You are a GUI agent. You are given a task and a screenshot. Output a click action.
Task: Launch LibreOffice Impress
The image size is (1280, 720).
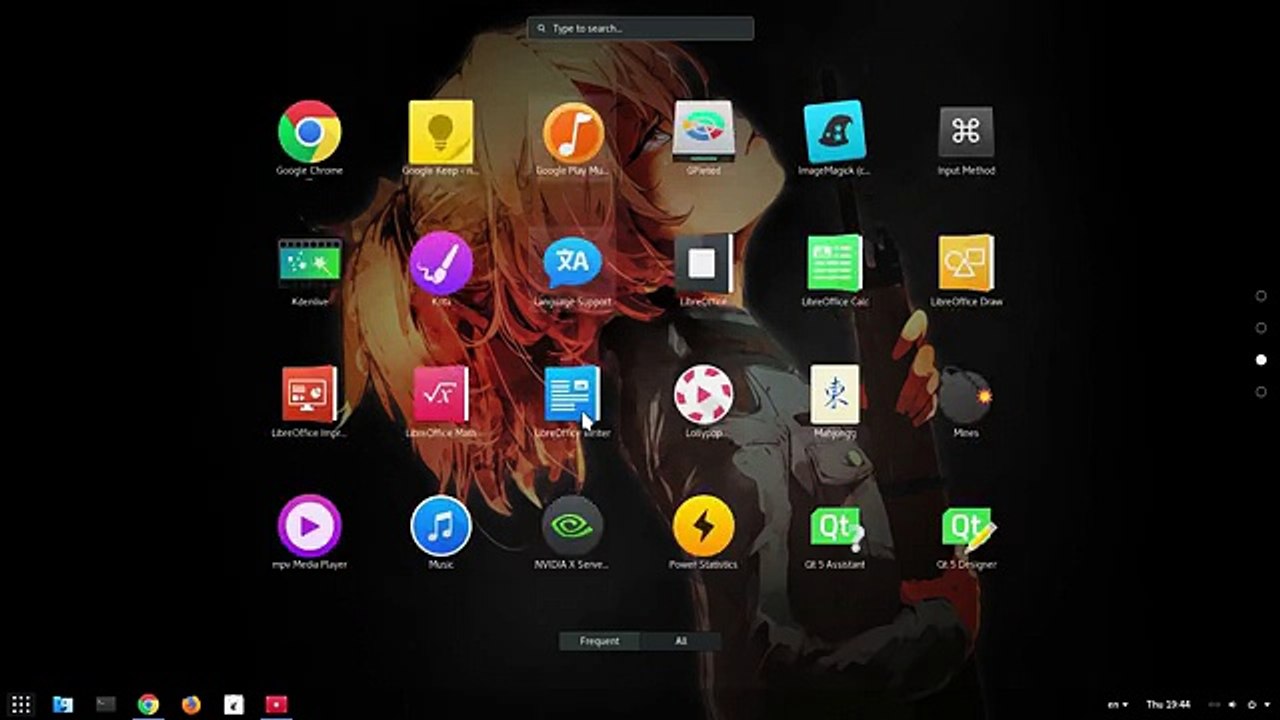tap(309, 394)
